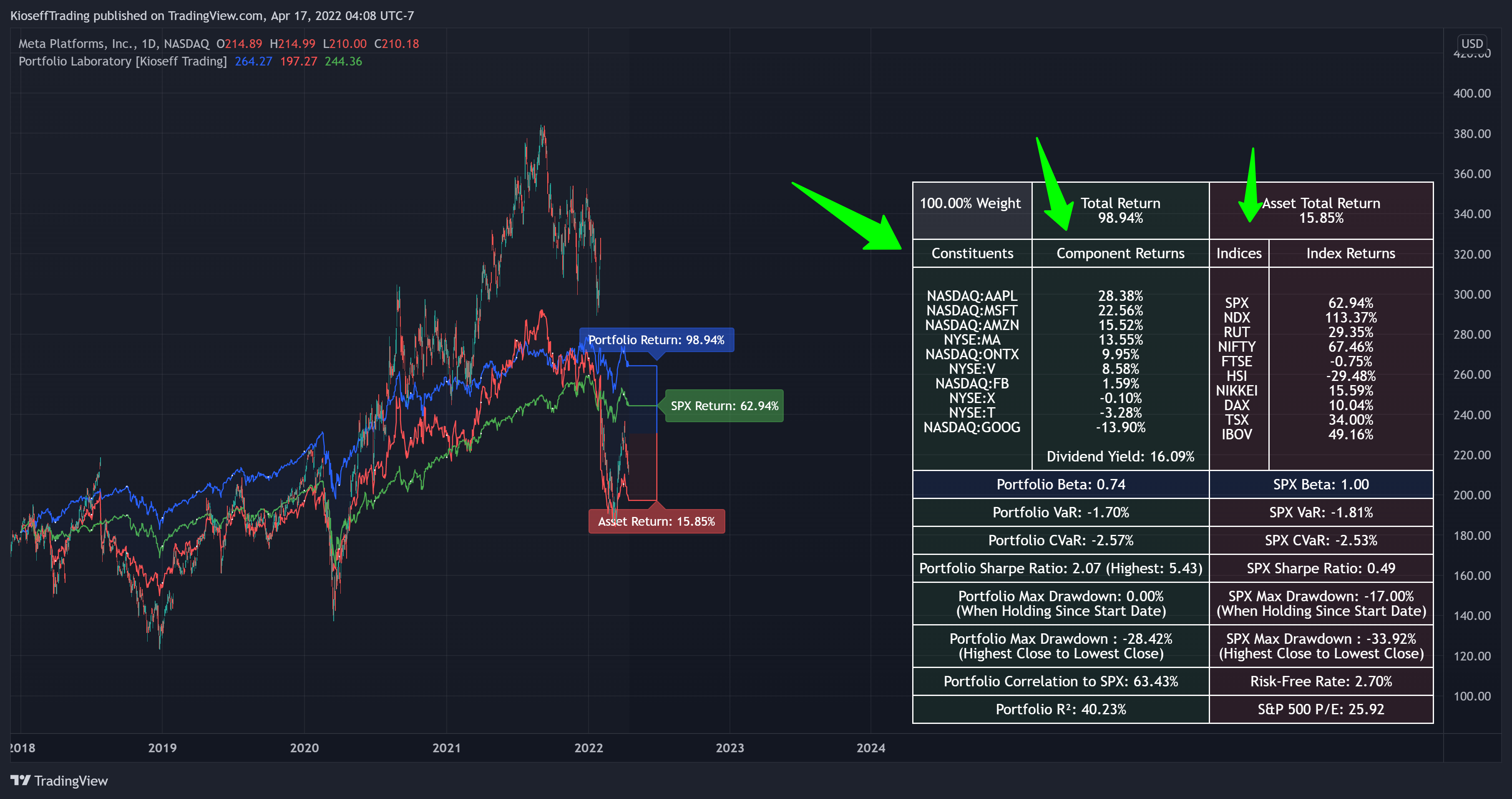Click the Dividend Yield: 16.09% text
This screenshot has width=1512, height=799.
[1120, 457]
